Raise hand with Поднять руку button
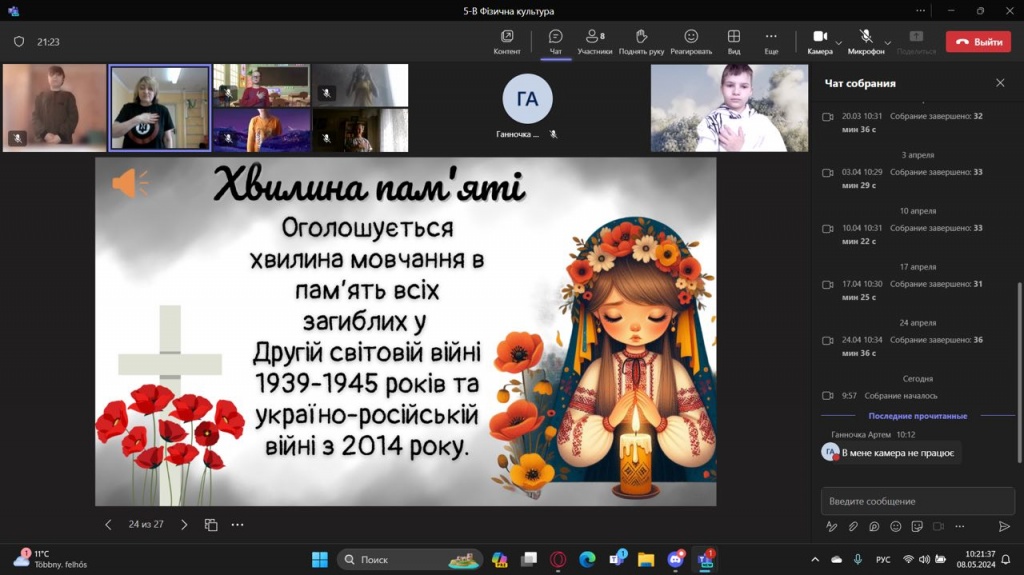 click(x=641, y=41)
